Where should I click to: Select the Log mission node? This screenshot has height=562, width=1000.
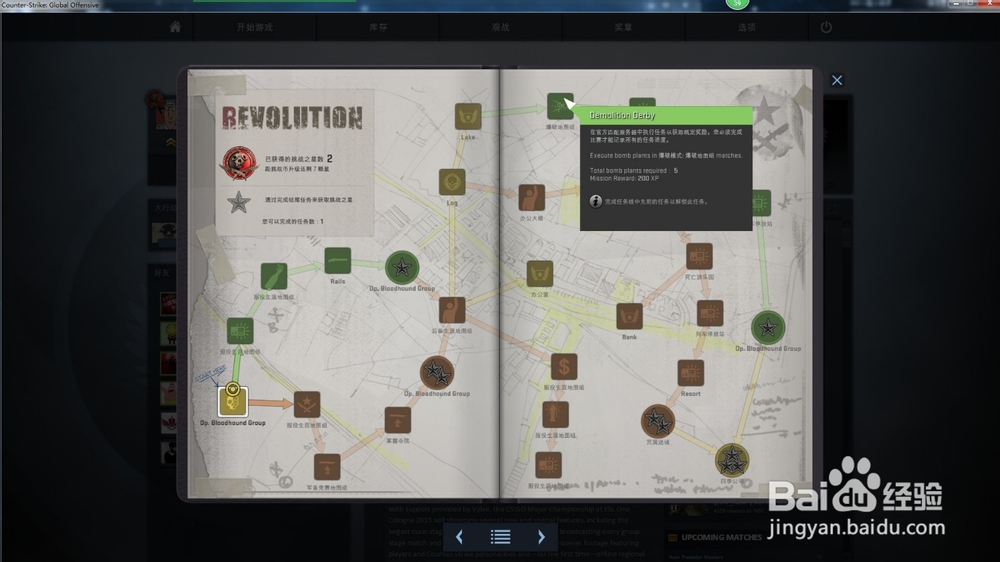452,182
